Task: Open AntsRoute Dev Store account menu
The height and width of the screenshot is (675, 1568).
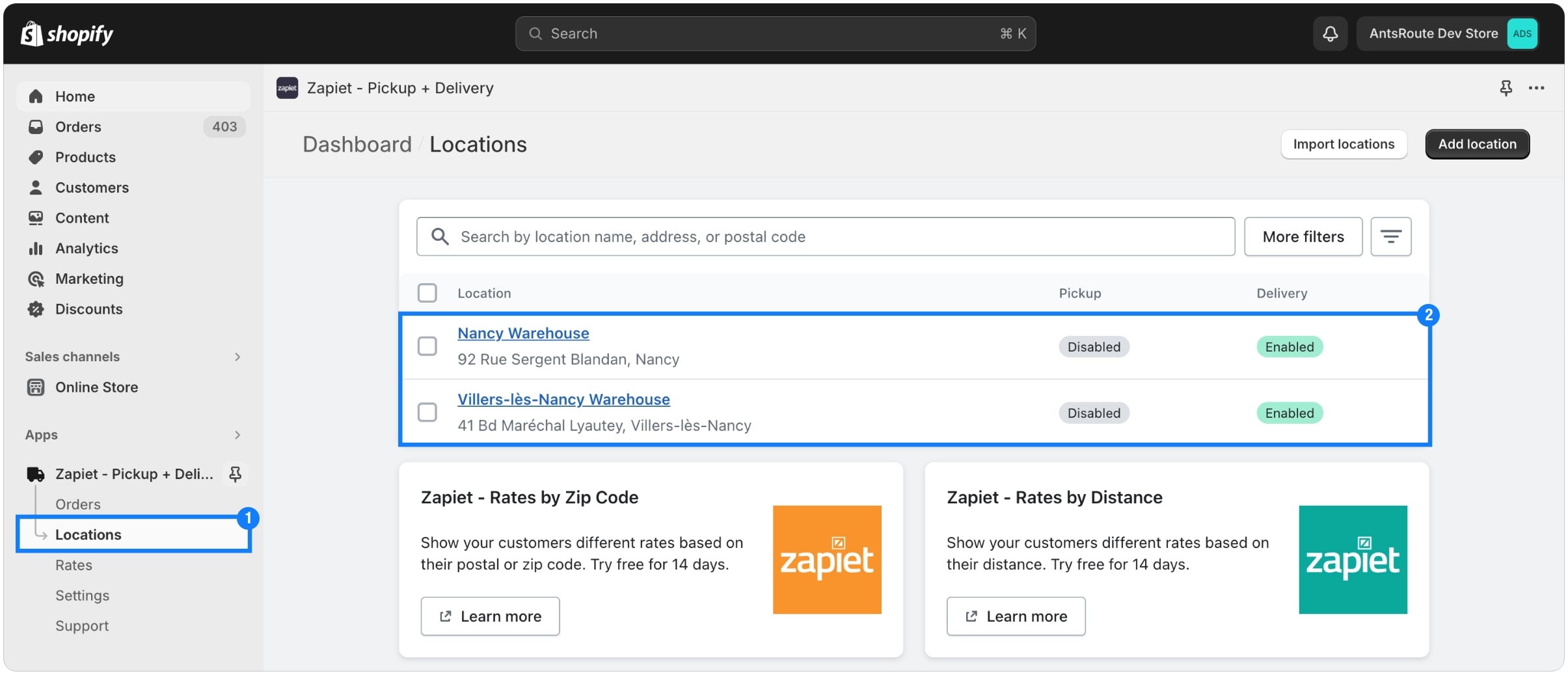Action: tap(1448, 33)
